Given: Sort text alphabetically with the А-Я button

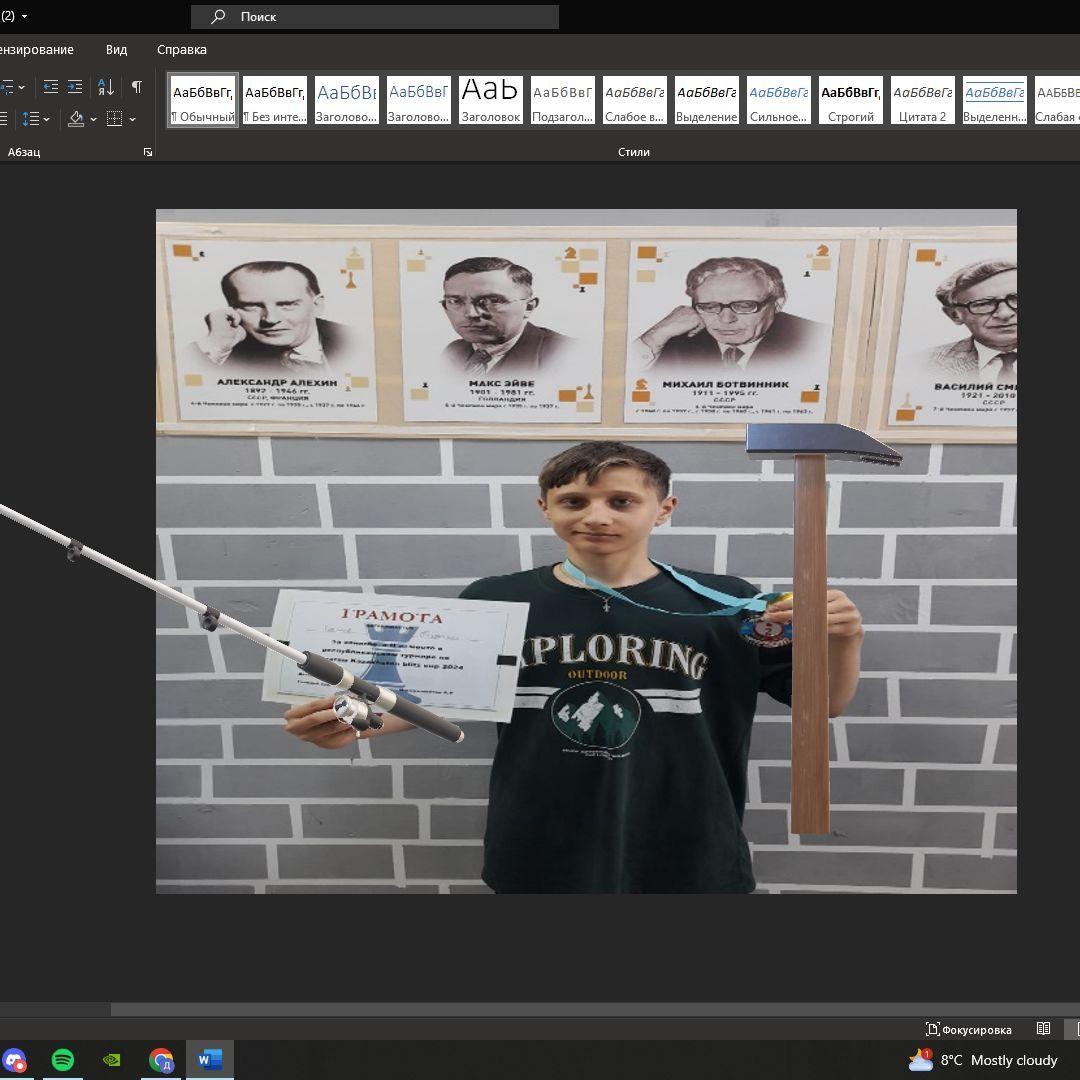Looking at the screenshot, I should [106, 87].
